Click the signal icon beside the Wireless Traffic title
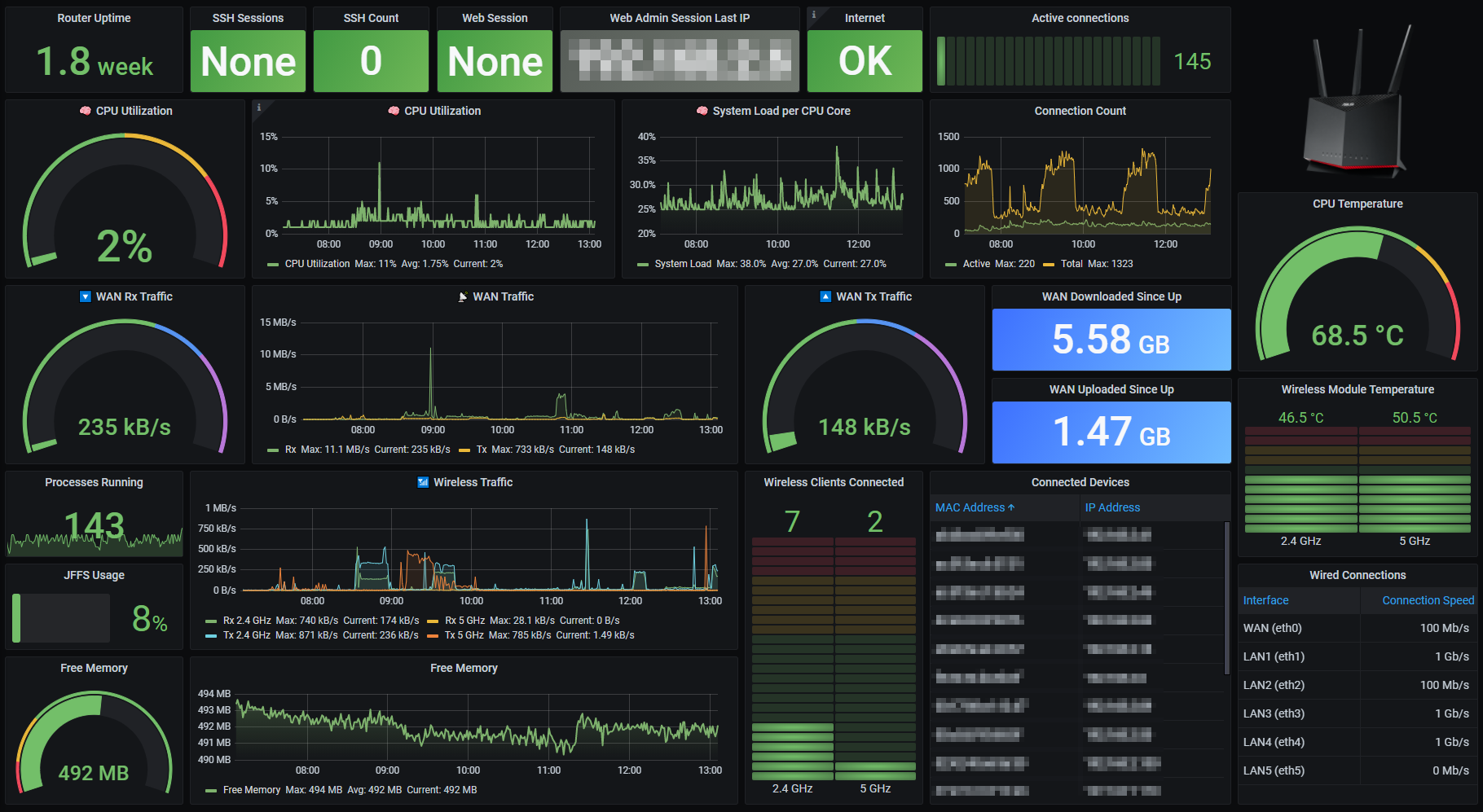The width and height of the screenshot is (1483, 812). coord(423,482)
